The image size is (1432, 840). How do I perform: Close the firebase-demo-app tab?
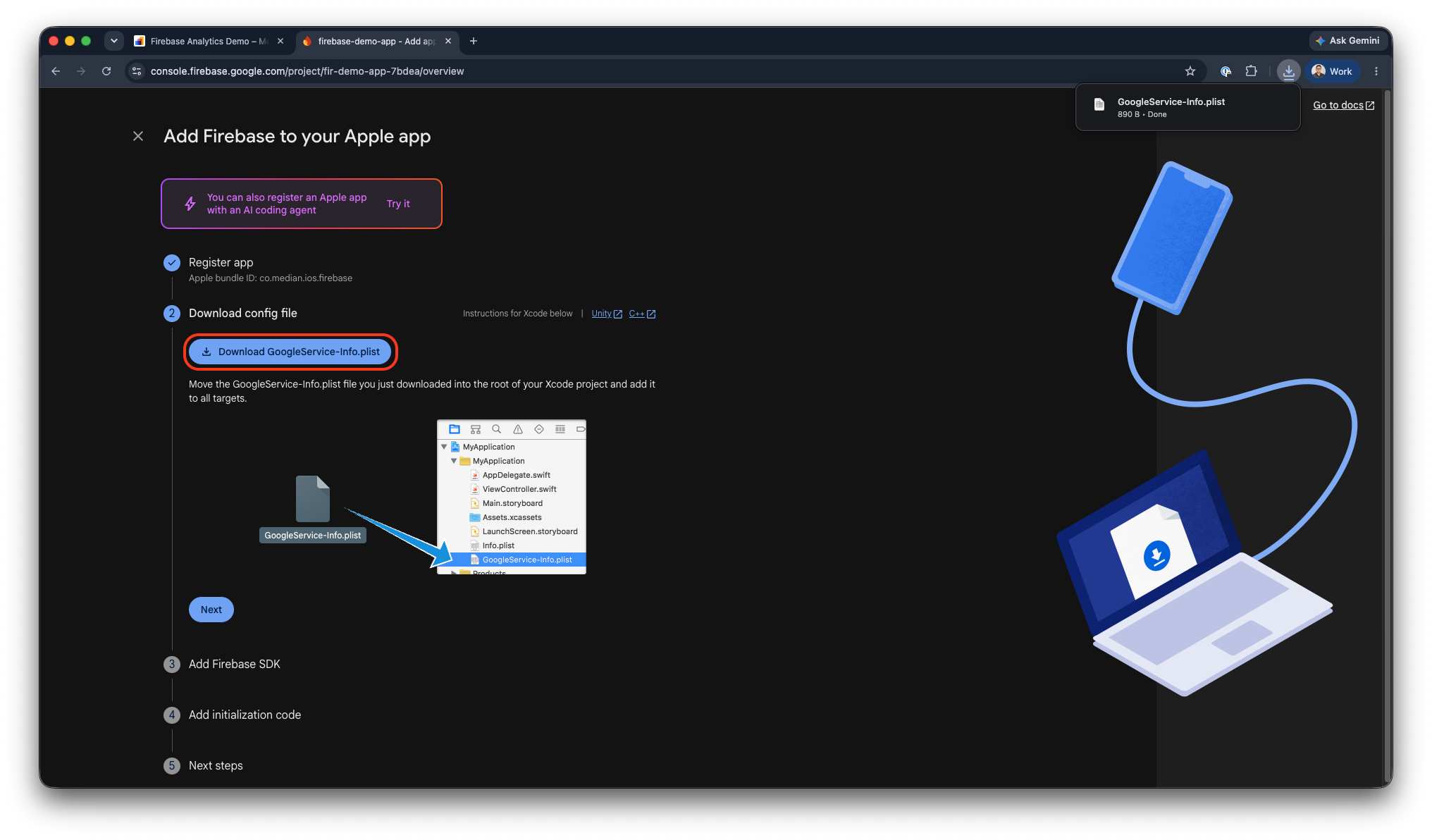[448, 41]
